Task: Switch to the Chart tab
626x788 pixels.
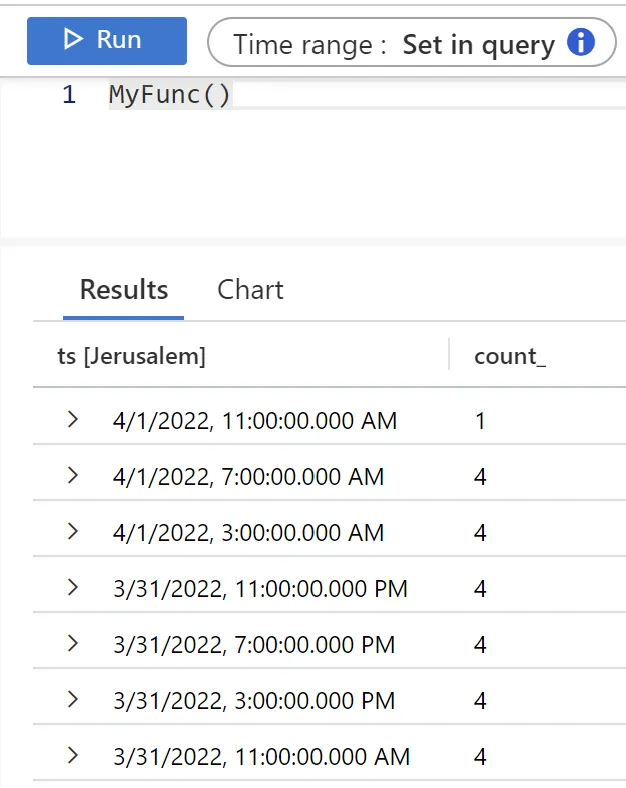Action: point(250,290)
